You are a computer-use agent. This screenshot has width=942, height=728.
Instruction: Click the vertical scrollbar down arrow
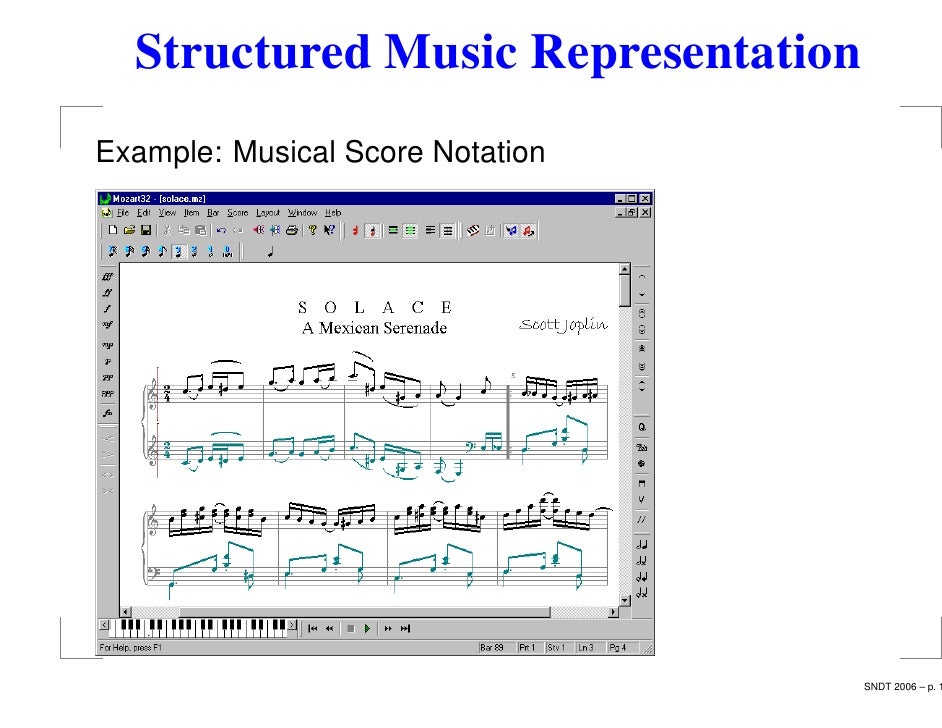[625, 600]
